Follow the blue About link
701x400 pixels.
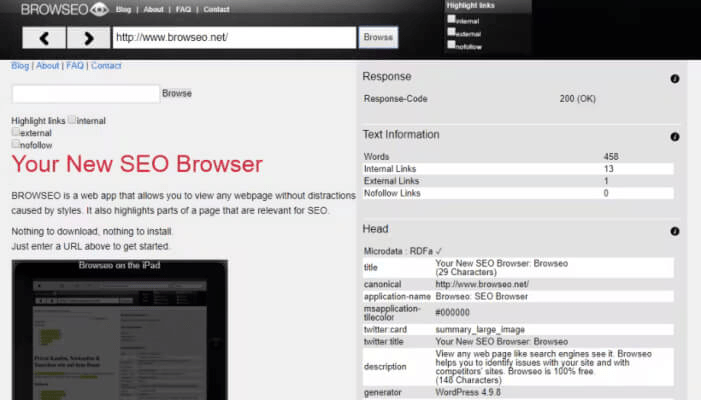tap(47, 66)
